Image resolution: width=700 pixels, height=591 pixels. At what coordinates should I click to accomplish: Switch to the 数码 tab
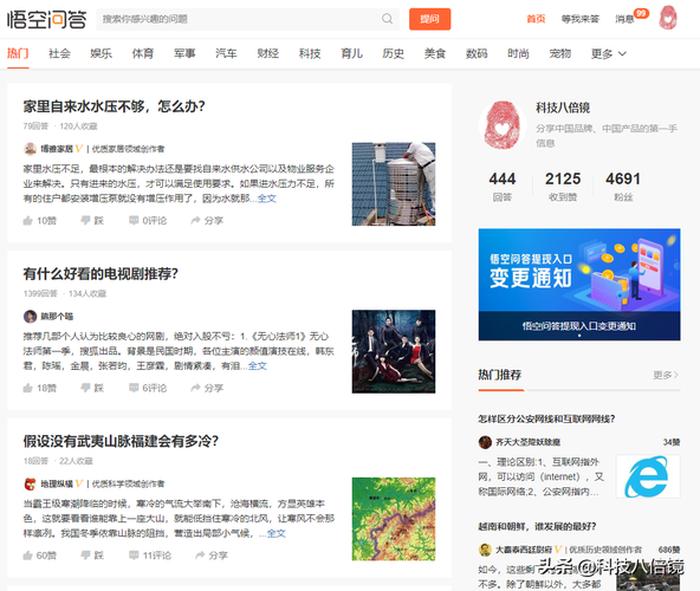[477, 54]
